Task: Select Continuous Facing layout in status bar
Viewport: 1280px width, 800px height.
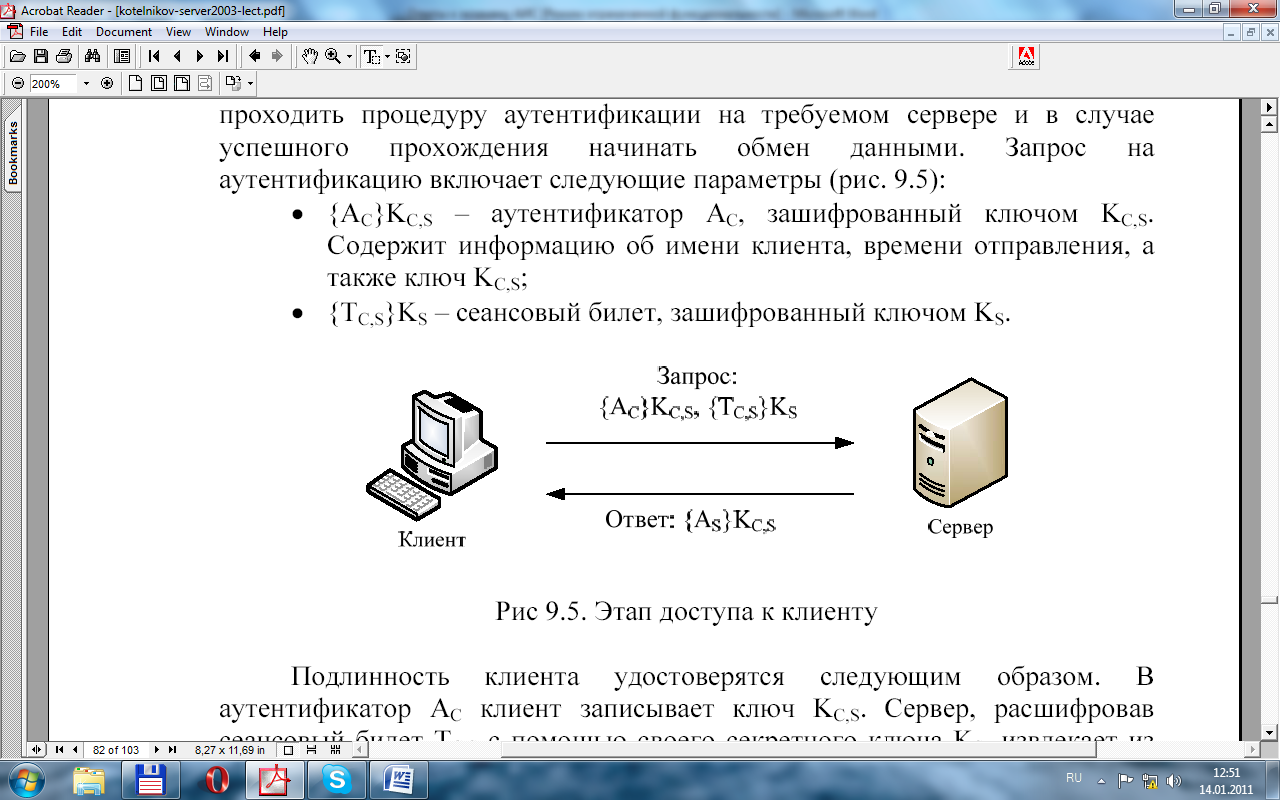Action: tap(334, 749)
